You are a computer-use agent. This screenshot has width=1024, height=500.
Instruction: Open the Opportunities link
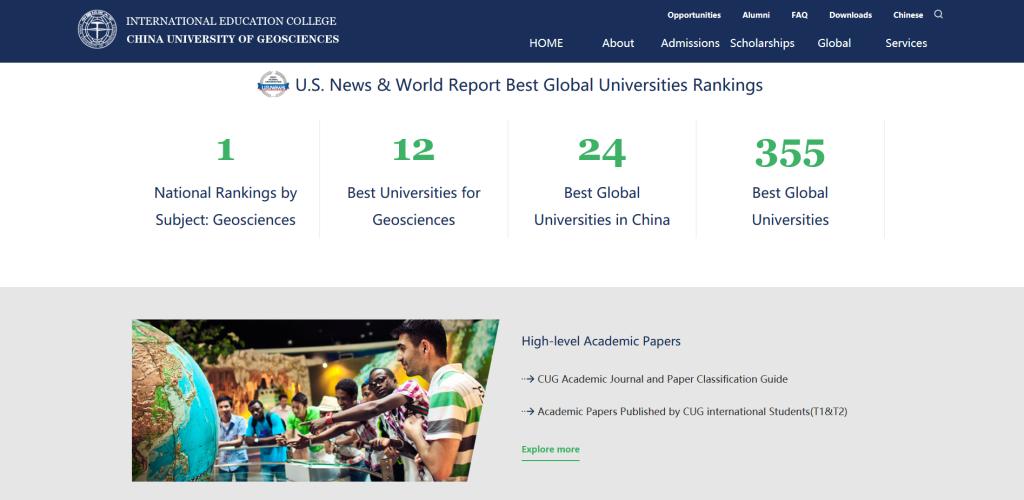[694, 15]
